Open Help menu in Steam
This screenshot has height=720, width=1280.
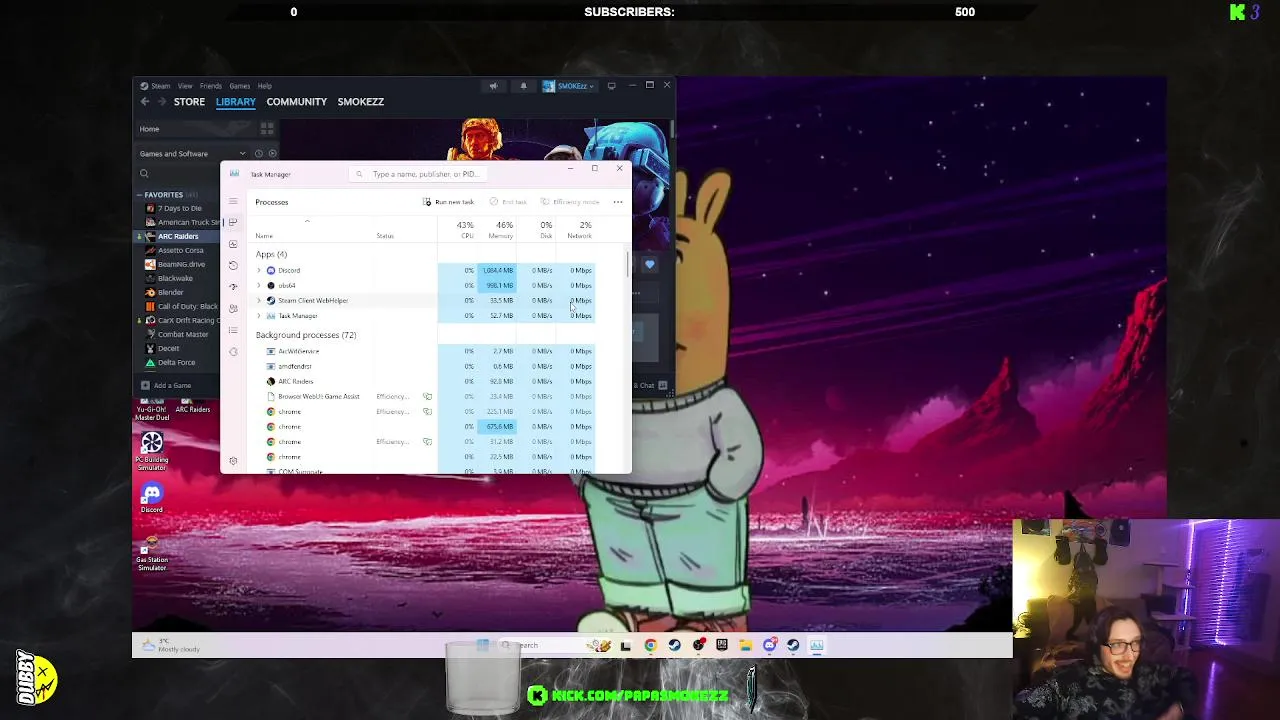tap(265, 86)
